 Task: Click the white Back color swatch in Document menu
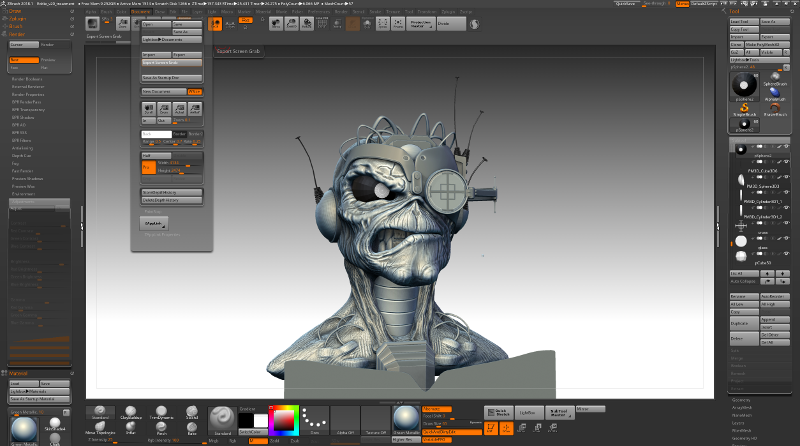point(156,134)
